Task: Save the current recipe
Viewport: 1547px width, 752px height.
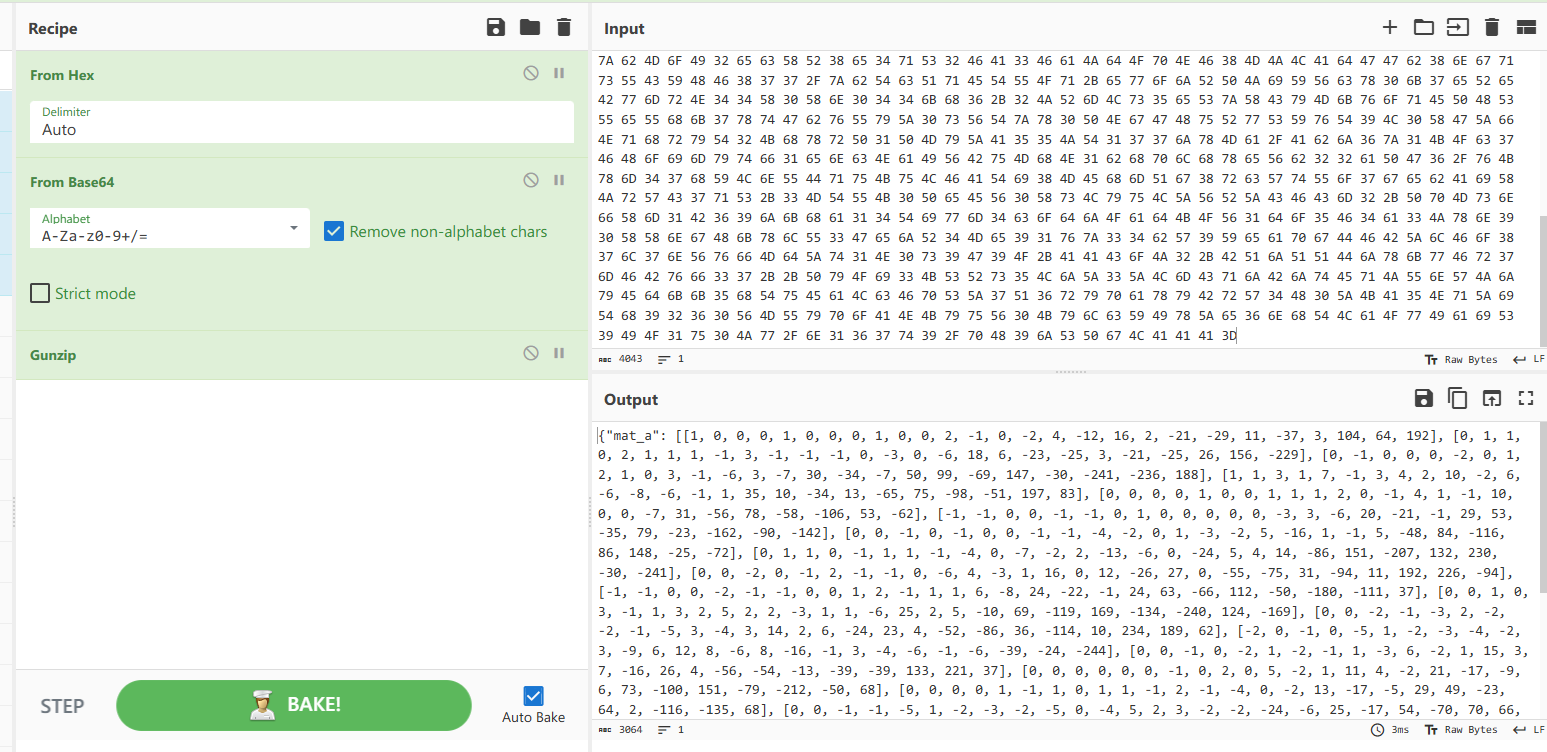Action: coord(496,28)
